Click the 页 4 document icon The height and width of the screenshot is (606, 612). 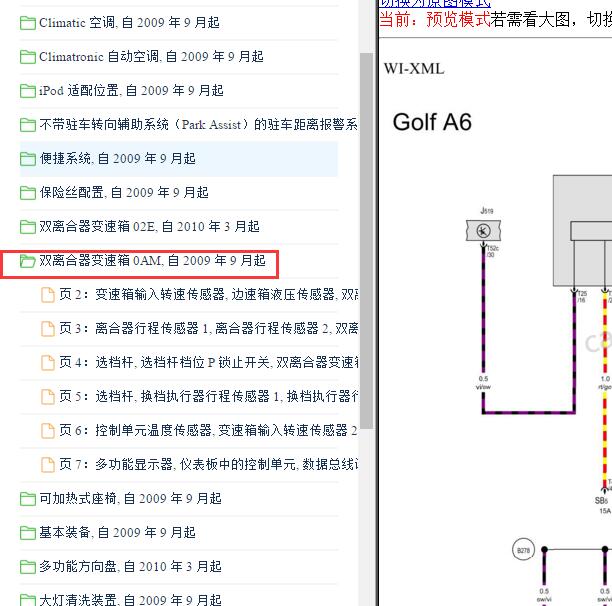pos(48,363)
